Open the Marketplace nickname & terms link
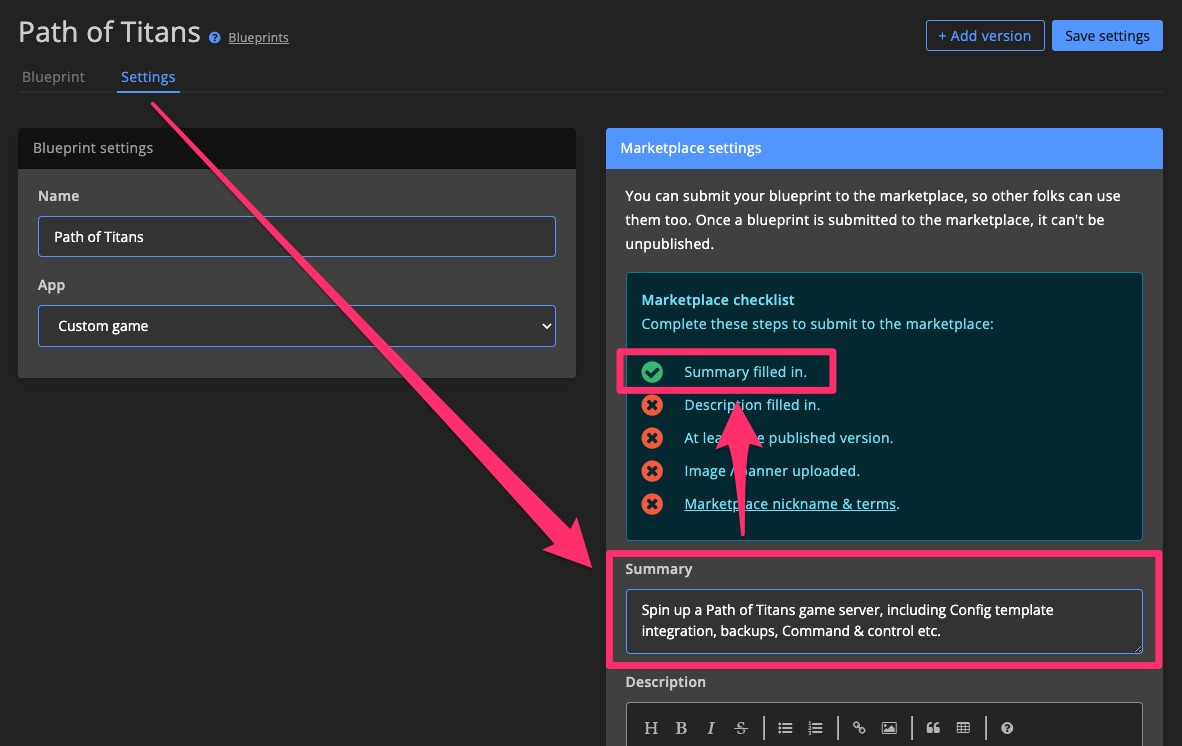 (x=790, y=503)
